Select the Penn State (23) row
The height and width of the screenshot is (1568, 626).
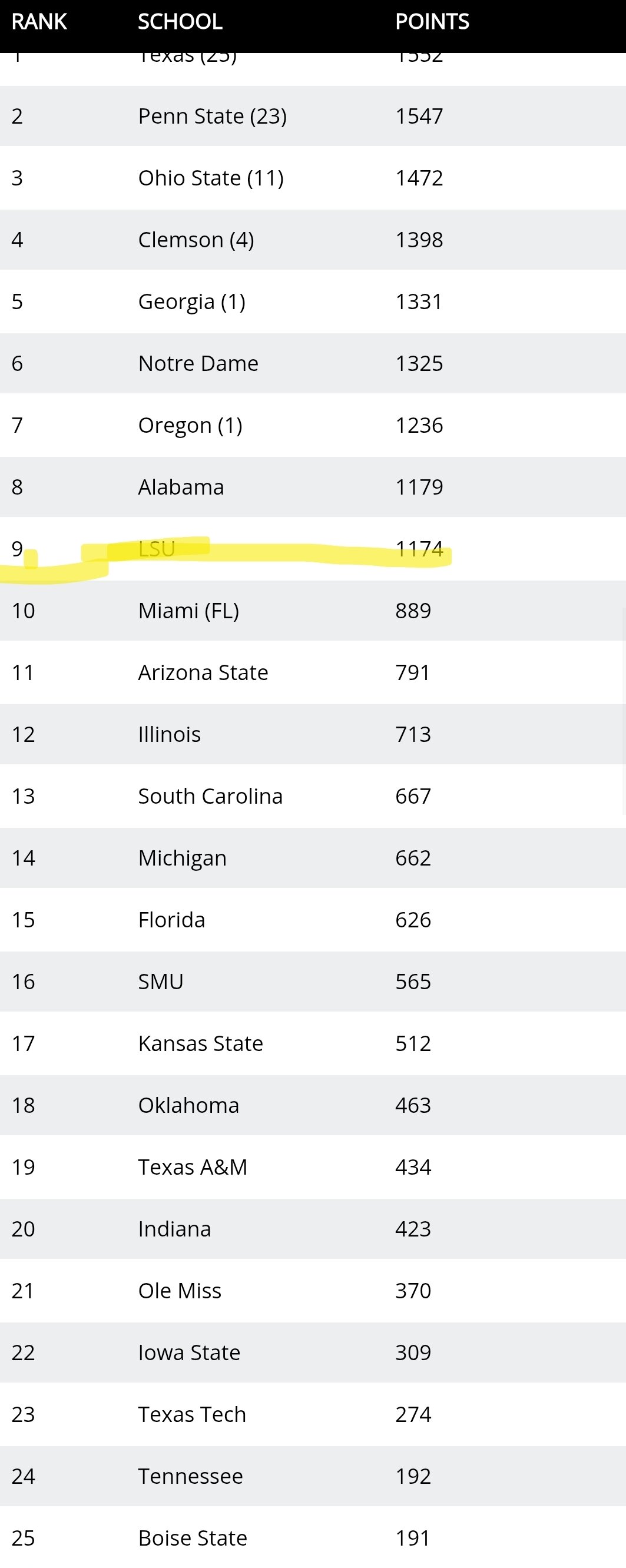click(x=313, y=116)
